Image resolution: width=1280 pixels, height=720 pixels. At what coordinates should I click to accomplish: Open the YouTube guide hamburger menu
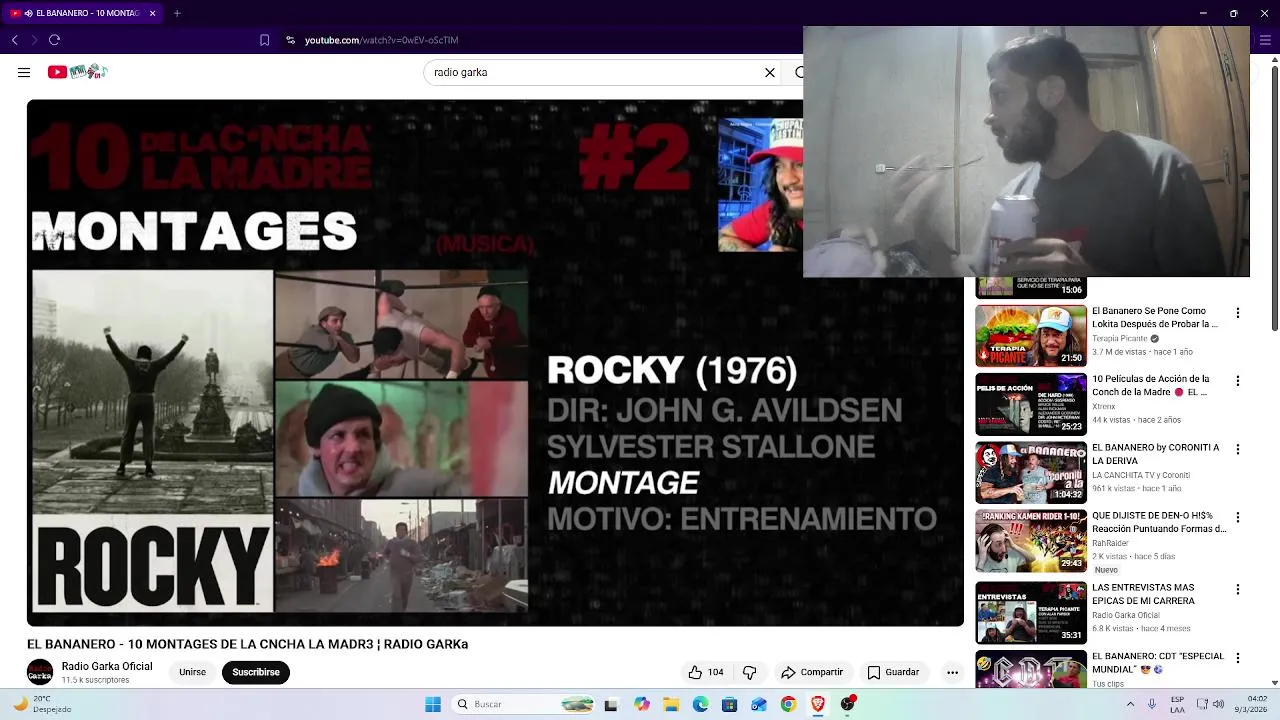(24, 72)
